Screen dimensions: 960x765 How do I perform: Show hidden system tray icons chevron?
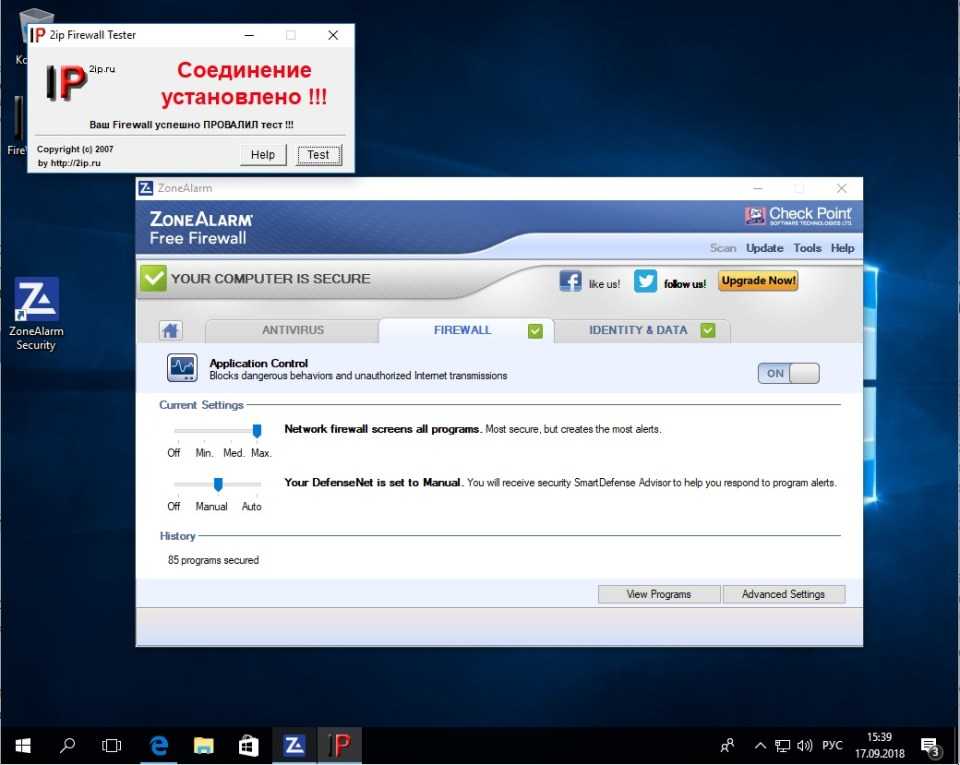click(x=760, y=746)
